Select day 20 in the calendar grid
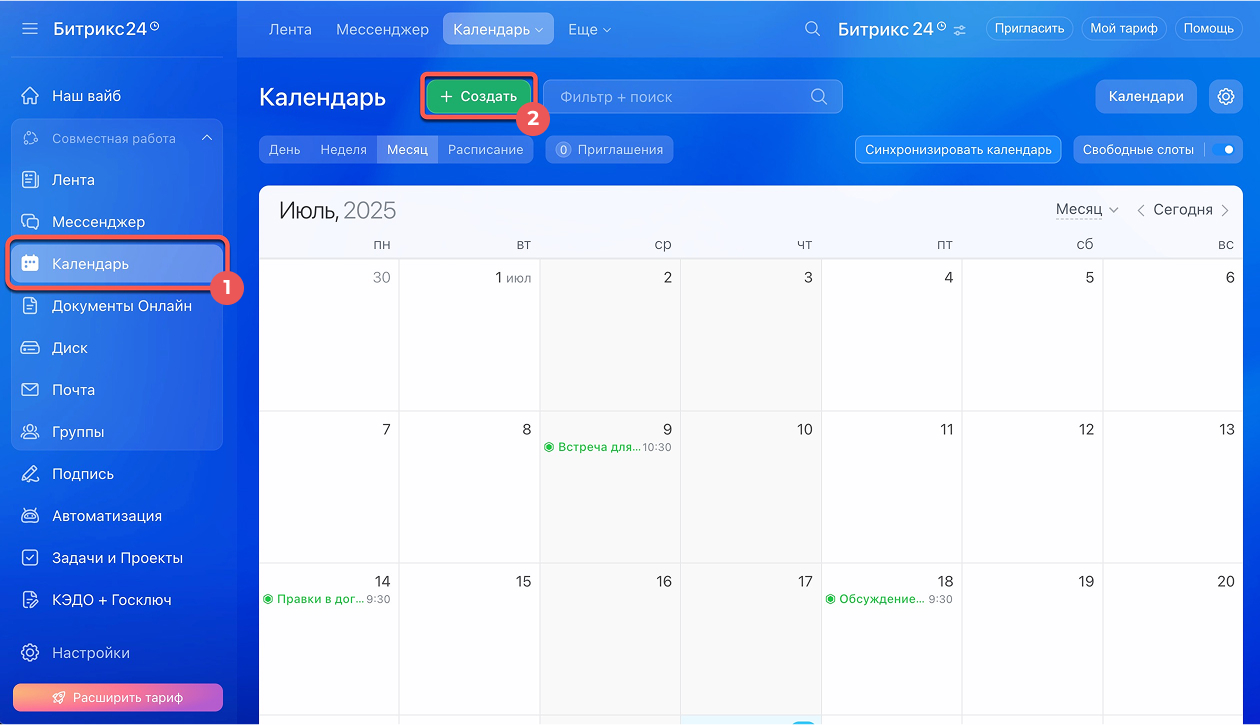The width and height of the screenshot is (1260, 725). 1226,582
